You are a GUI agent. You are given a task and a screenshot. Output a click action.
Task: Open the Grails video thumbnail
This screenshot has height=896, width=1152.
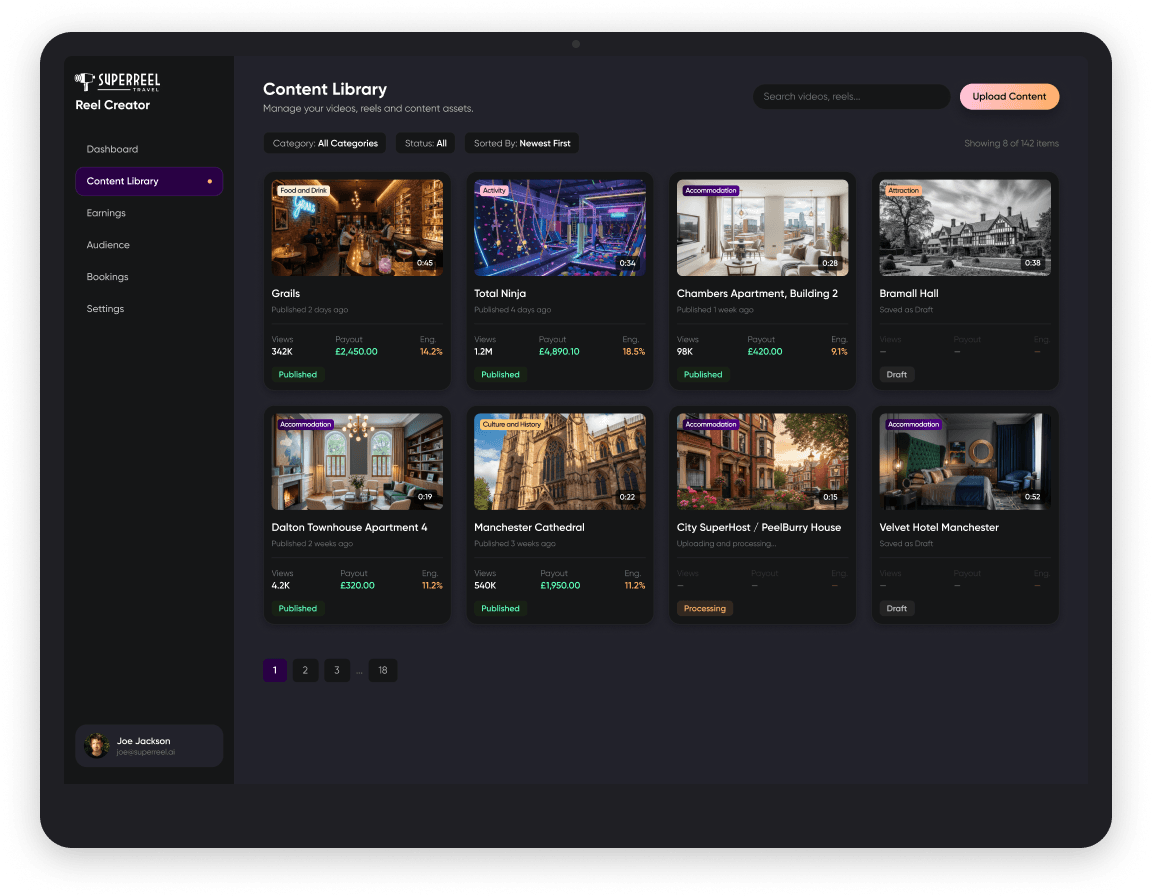click(x=357, y=228)
